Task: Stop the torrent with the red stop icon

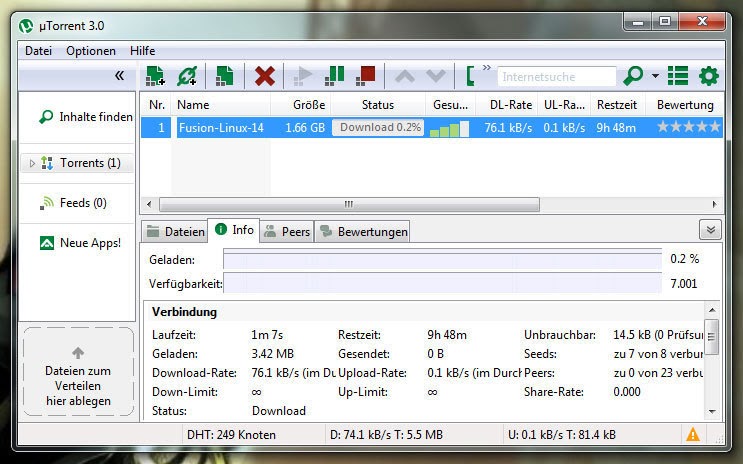Action: point(365,76)
